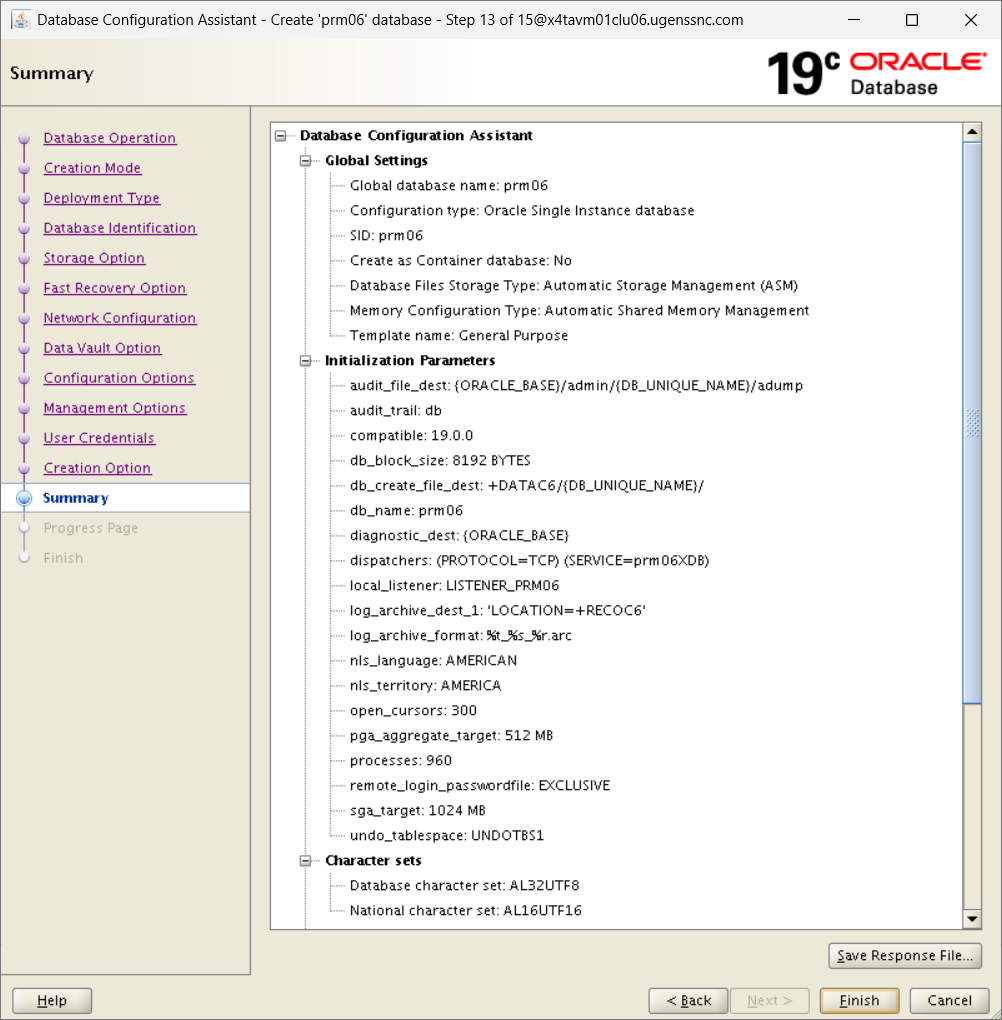Viewport: 1002px width, 1020px height.
Task: Collapse the Character sets section
Action: (305, 861)
